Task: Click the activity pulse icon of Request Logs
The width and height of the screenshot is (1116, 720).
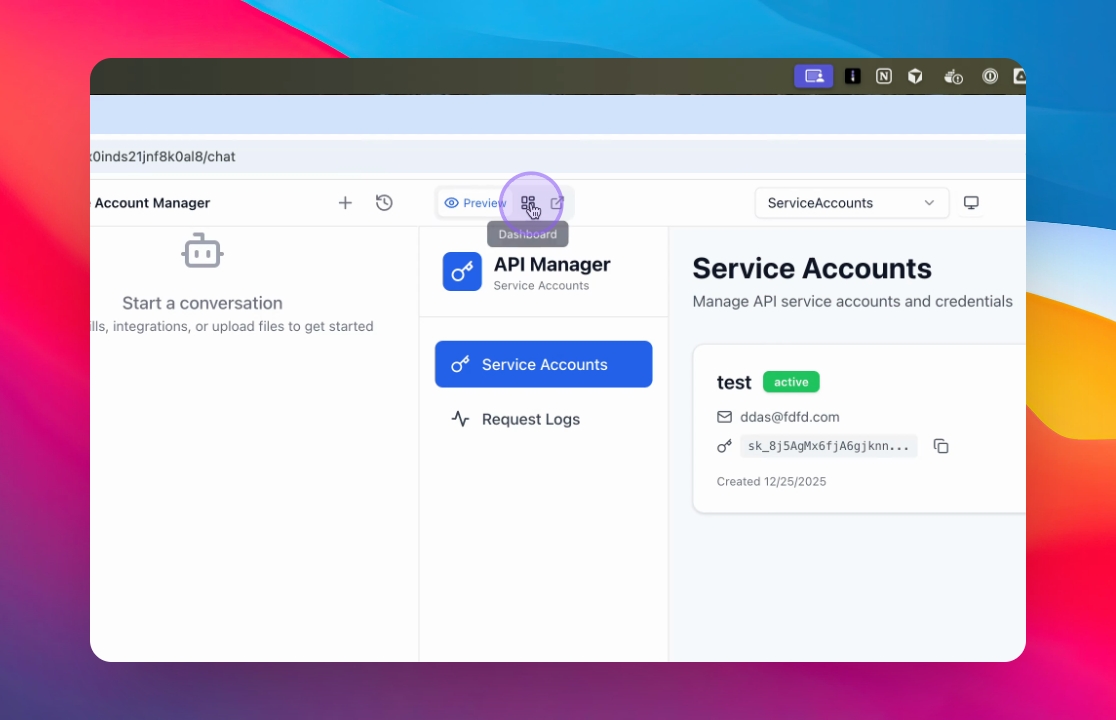Action: 460,419
